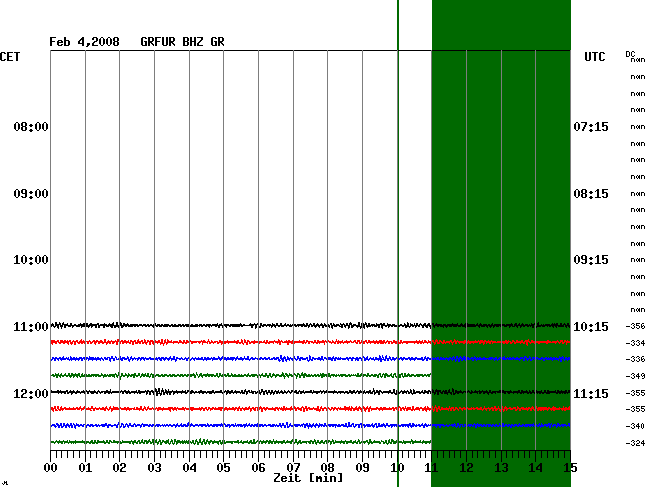Click the station label "GRFUR BHZ GR"
Image resolution: width=650 pixels, height=494 pixels.
(x=182, y=42)
